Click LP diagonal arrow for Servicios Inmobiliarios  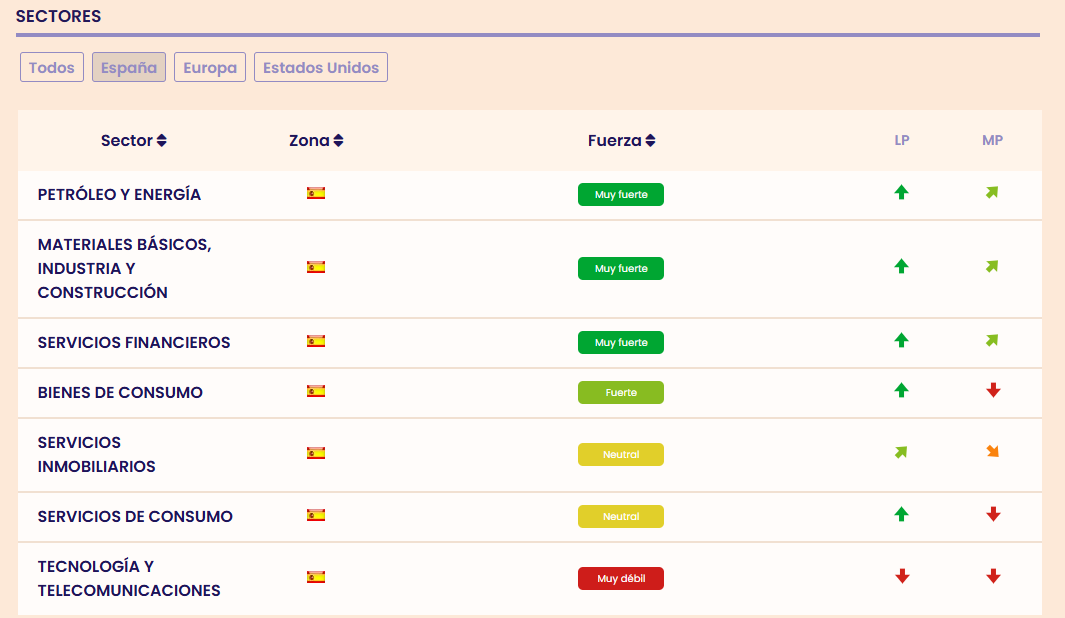click(901, 453)
